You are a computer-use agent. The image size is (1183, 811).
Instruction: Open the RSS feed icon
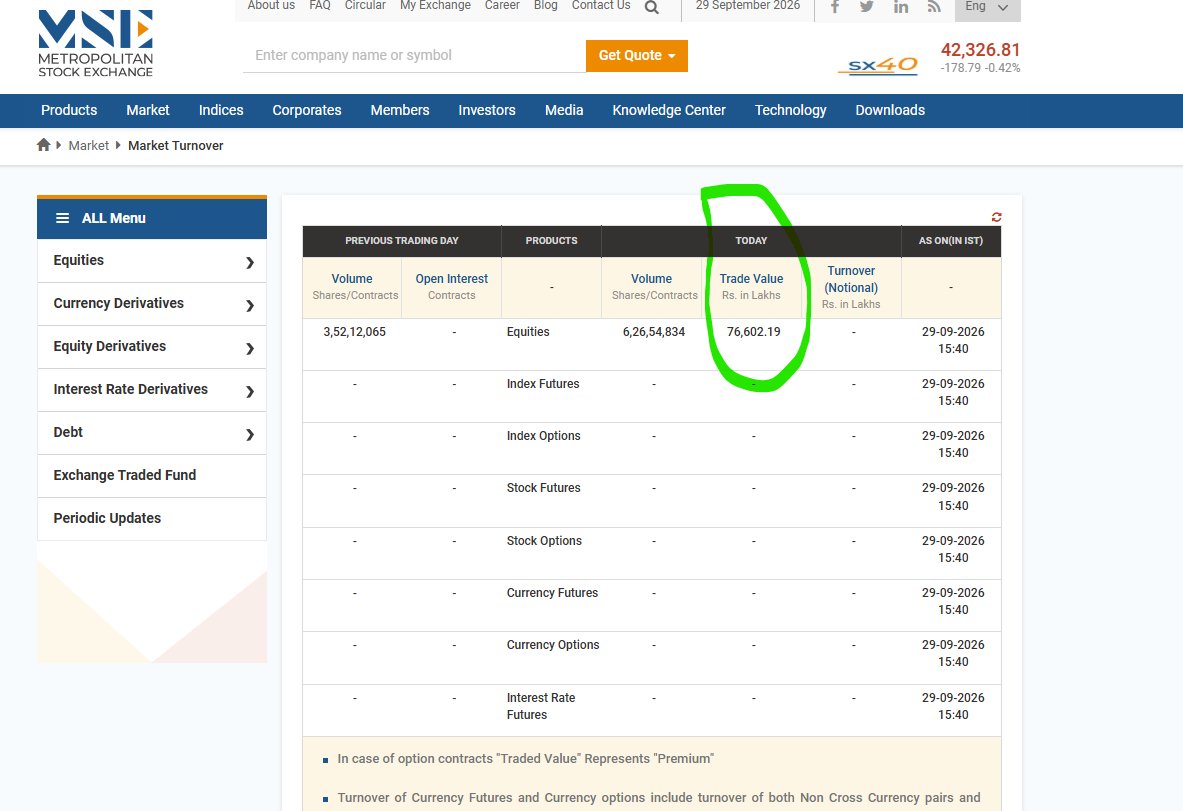[x=934, y=7]
